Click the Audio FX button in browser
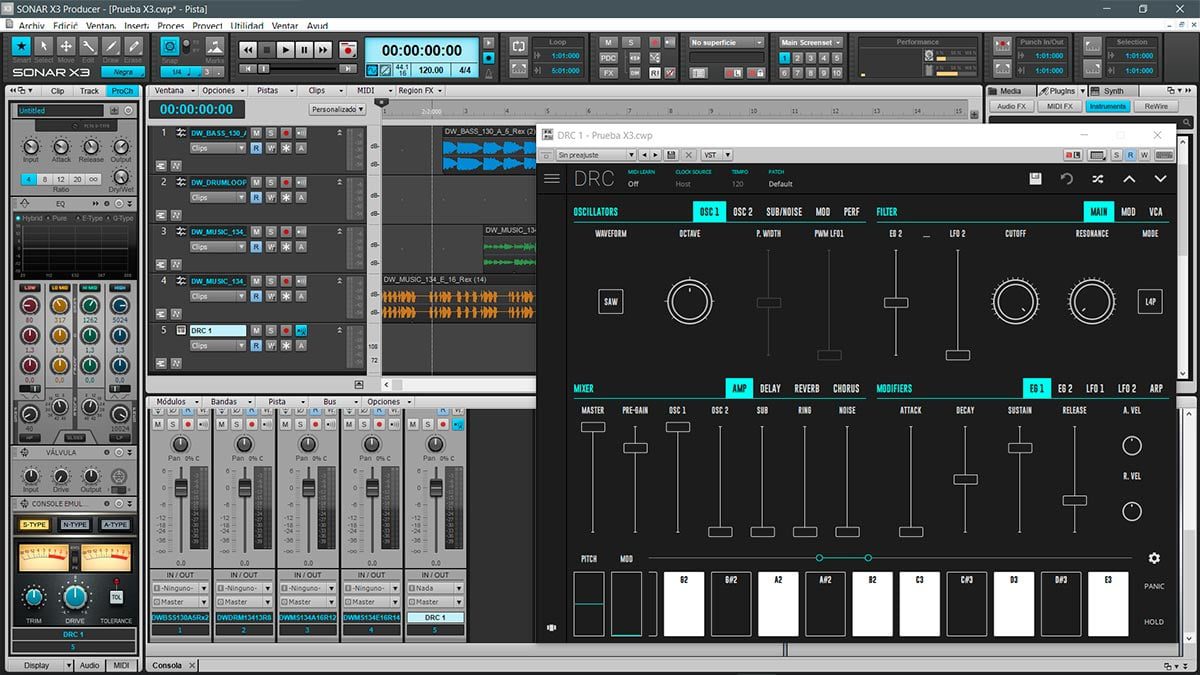 click(1011, 106)
